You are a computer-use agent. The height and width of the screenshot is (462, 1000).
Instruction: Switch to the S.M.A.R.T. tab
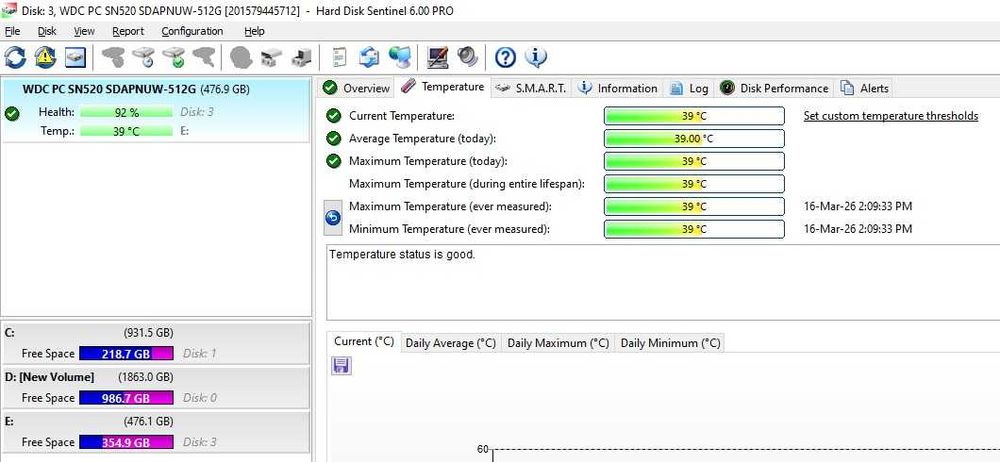pos(532,88)
